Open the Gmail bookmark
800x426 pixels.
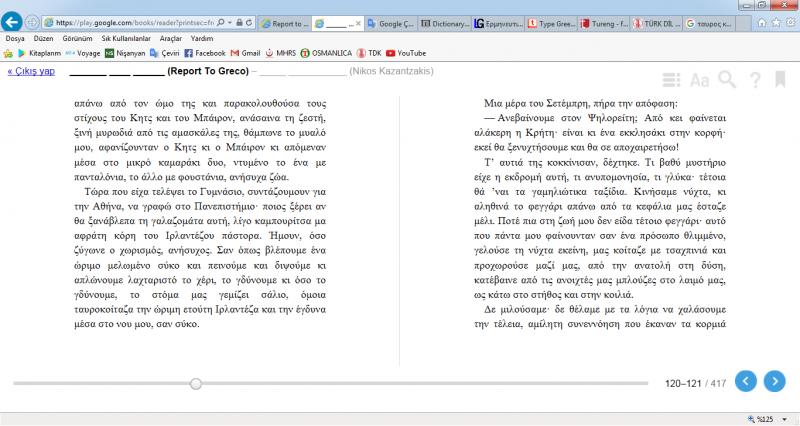tap(245, 53)
